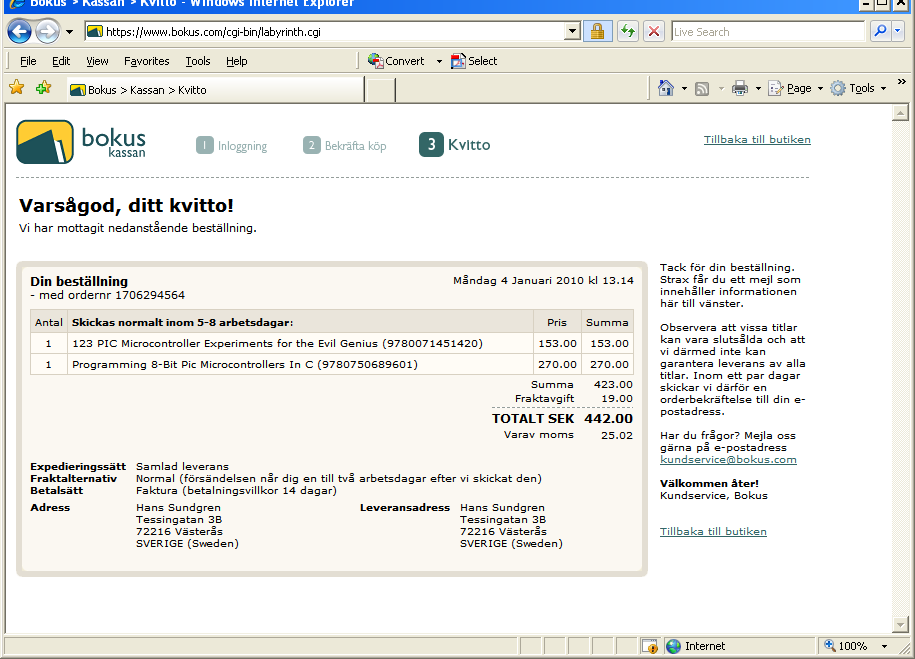
Task: Click step 1 Inloggning indicator
Action: [232, 145]
